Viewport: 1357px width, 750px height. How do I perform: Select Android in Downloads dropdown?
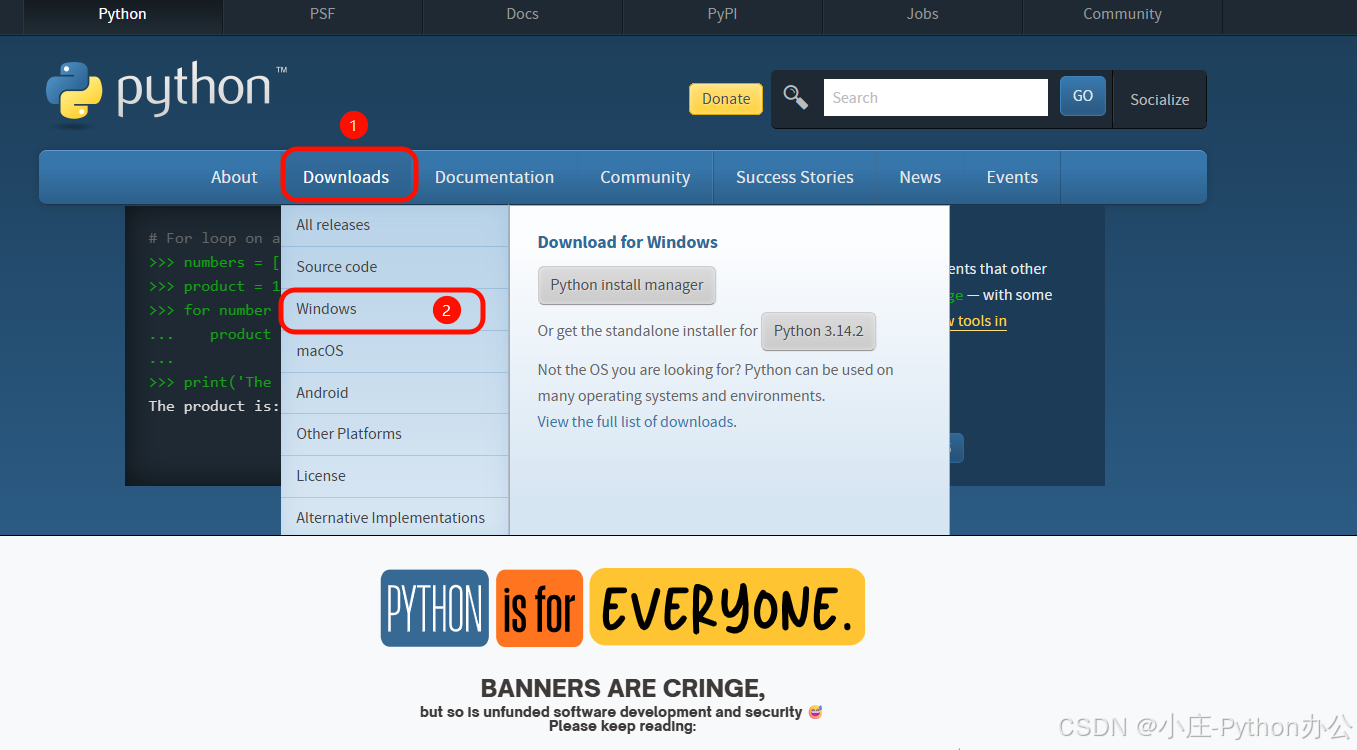click(x=395, y=393)
